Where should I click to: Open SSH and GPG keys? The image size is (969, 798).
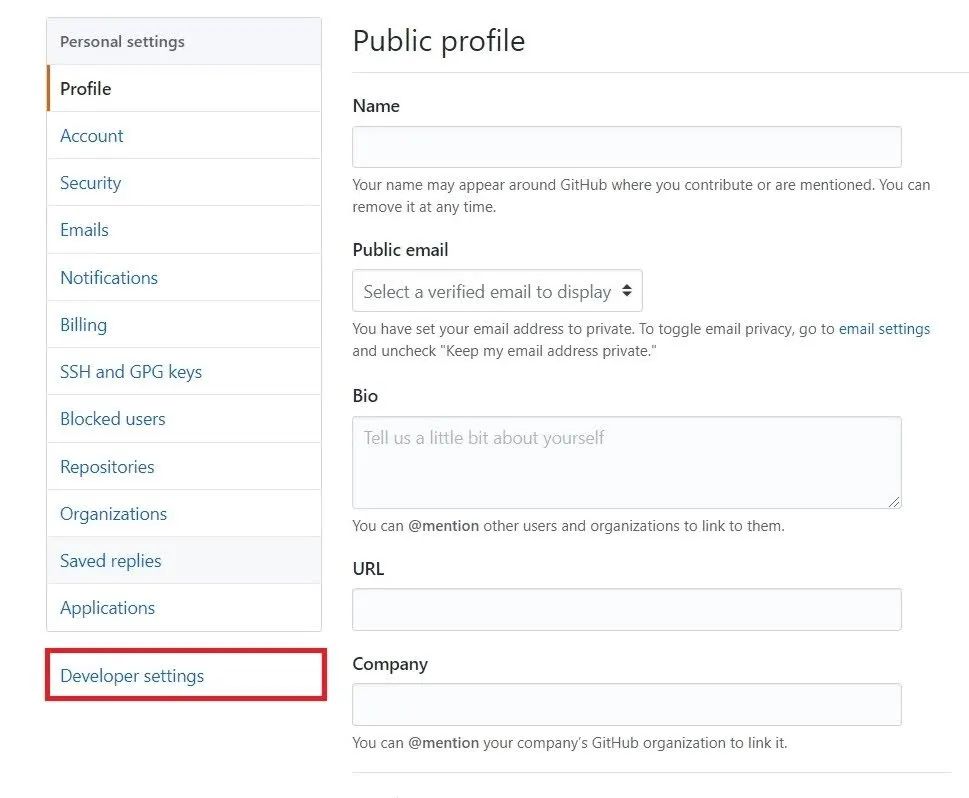click(184, 371)
